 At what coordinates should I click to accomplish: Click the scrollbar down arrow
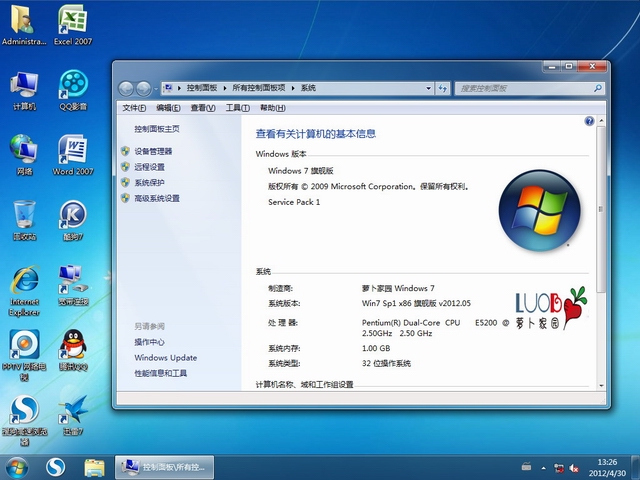click(601, 385)
